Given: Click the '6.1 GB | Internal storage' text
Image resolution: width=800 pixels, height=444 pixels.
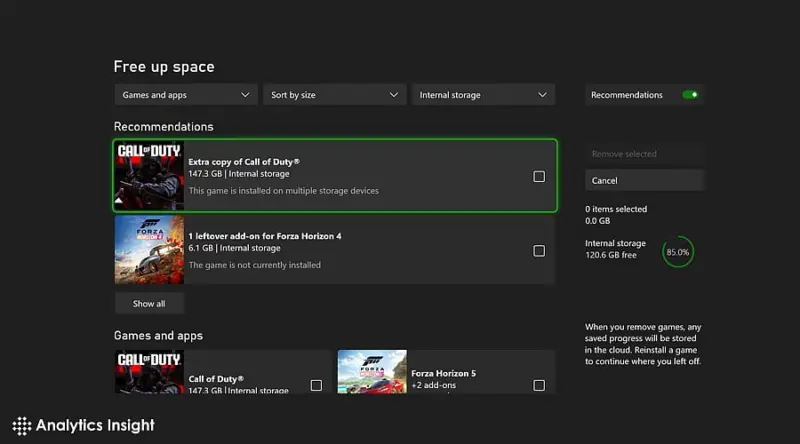Looking at the screenshot, I should (x=234, y=248).
